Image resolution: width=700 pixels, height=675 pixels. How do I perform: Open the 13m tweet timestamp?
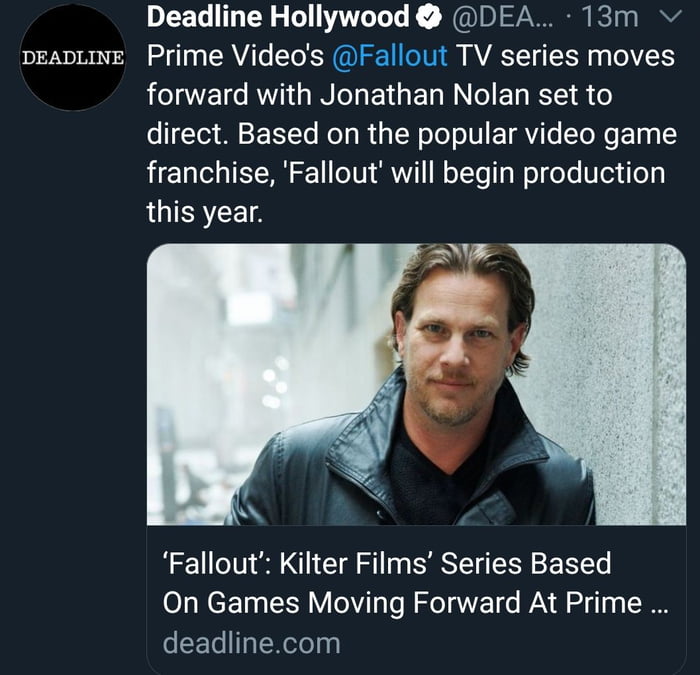(613, 17)
